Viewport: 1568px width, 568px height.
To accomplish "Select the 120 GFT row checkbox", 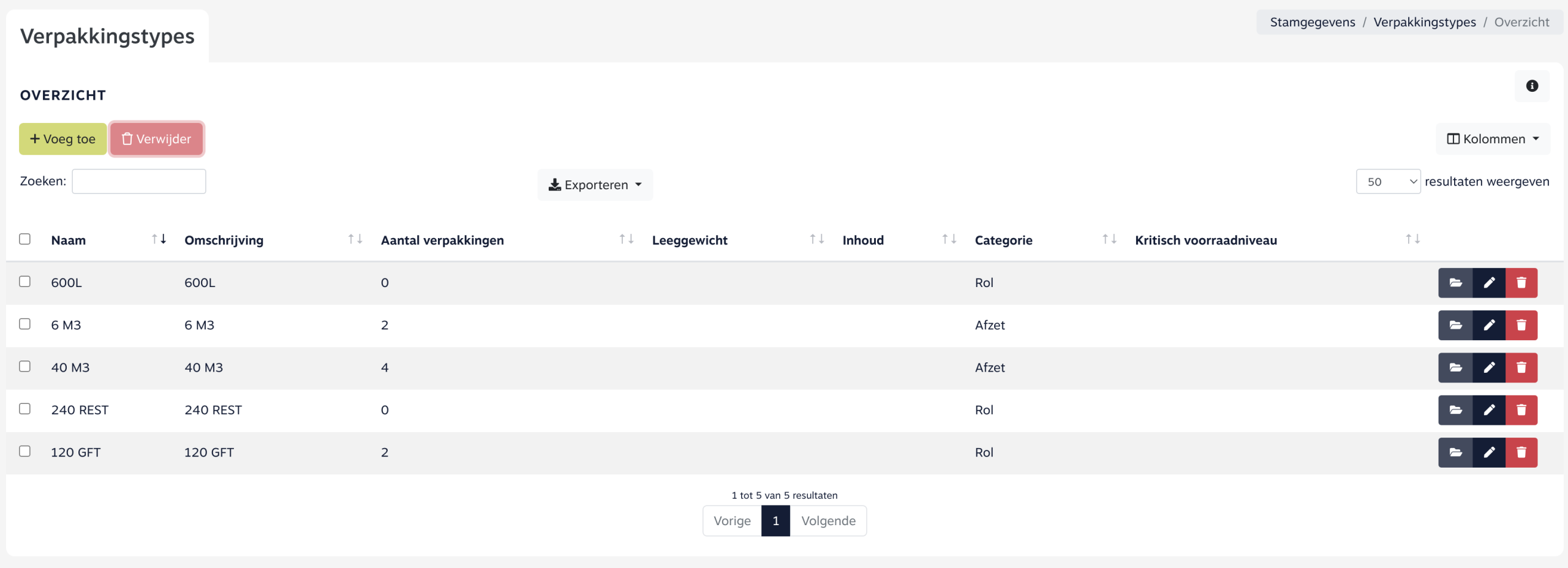I will pyautogui.click(x=24, y=451).
